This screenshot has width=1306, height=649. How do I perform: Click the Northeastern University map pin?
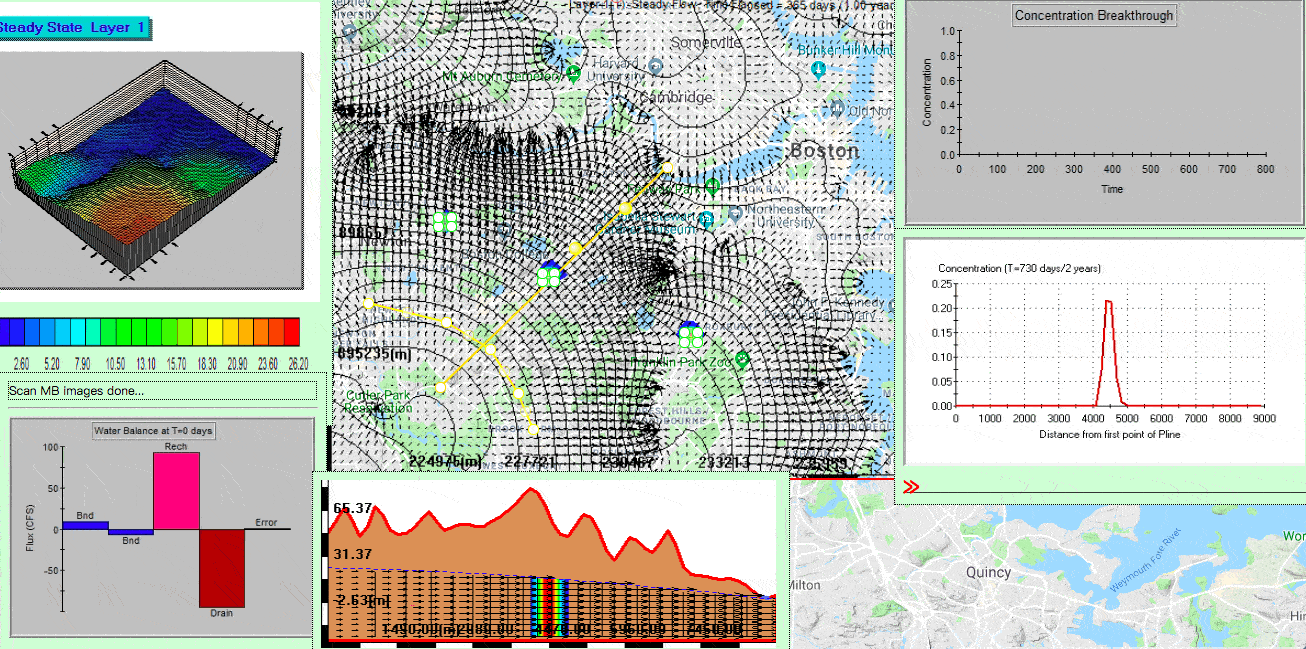click(x=735, y=214)
